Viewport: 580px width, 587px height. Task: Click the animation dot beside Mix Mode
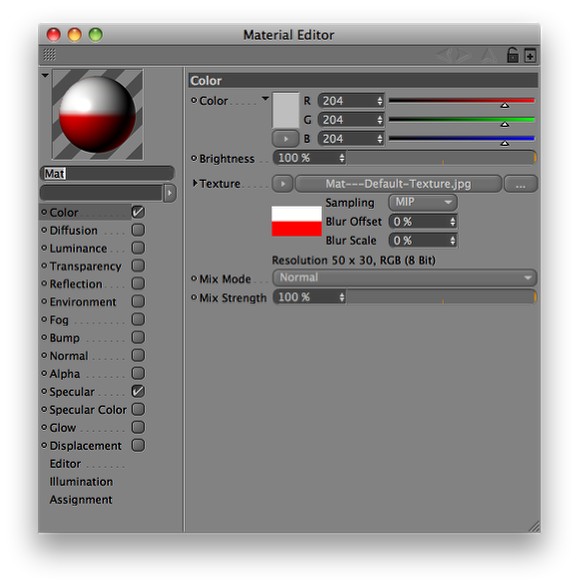(x=194, y=279)
